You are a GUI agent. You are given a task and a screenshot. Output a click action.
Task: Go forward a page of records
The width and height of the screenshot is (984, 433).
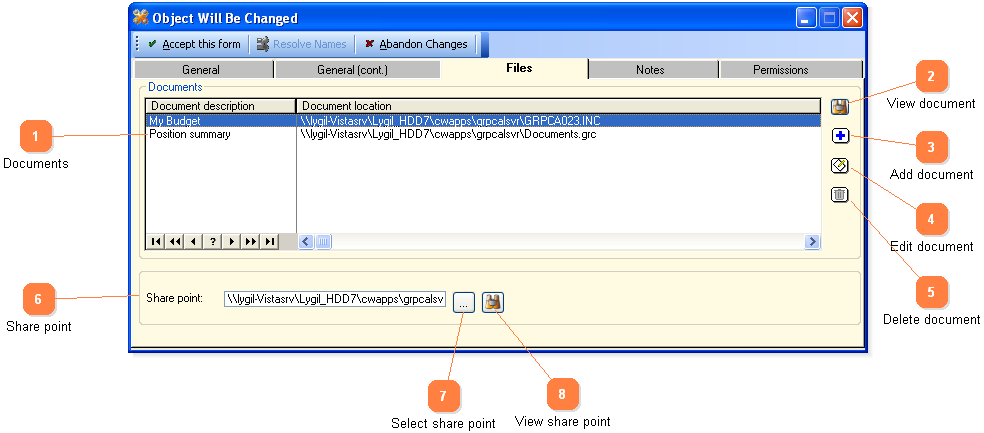[250, 242]
